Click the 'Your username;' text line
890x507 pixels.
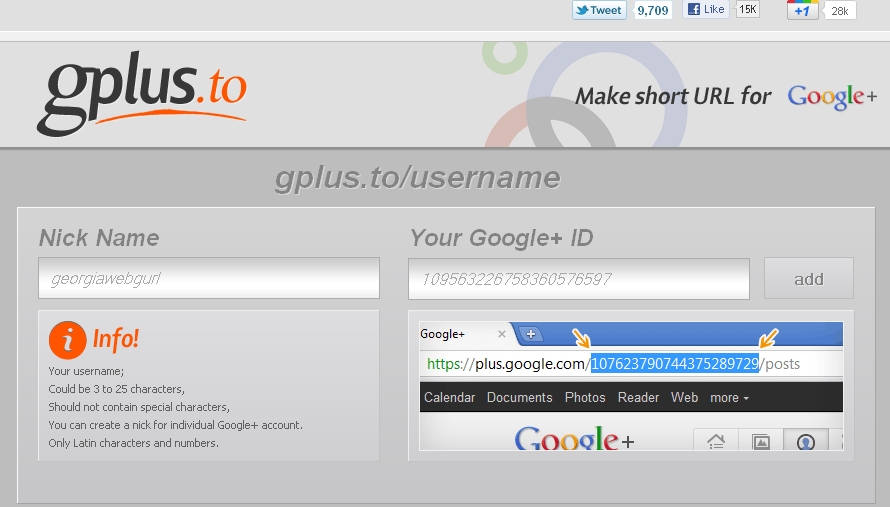[x=86, y=371]
